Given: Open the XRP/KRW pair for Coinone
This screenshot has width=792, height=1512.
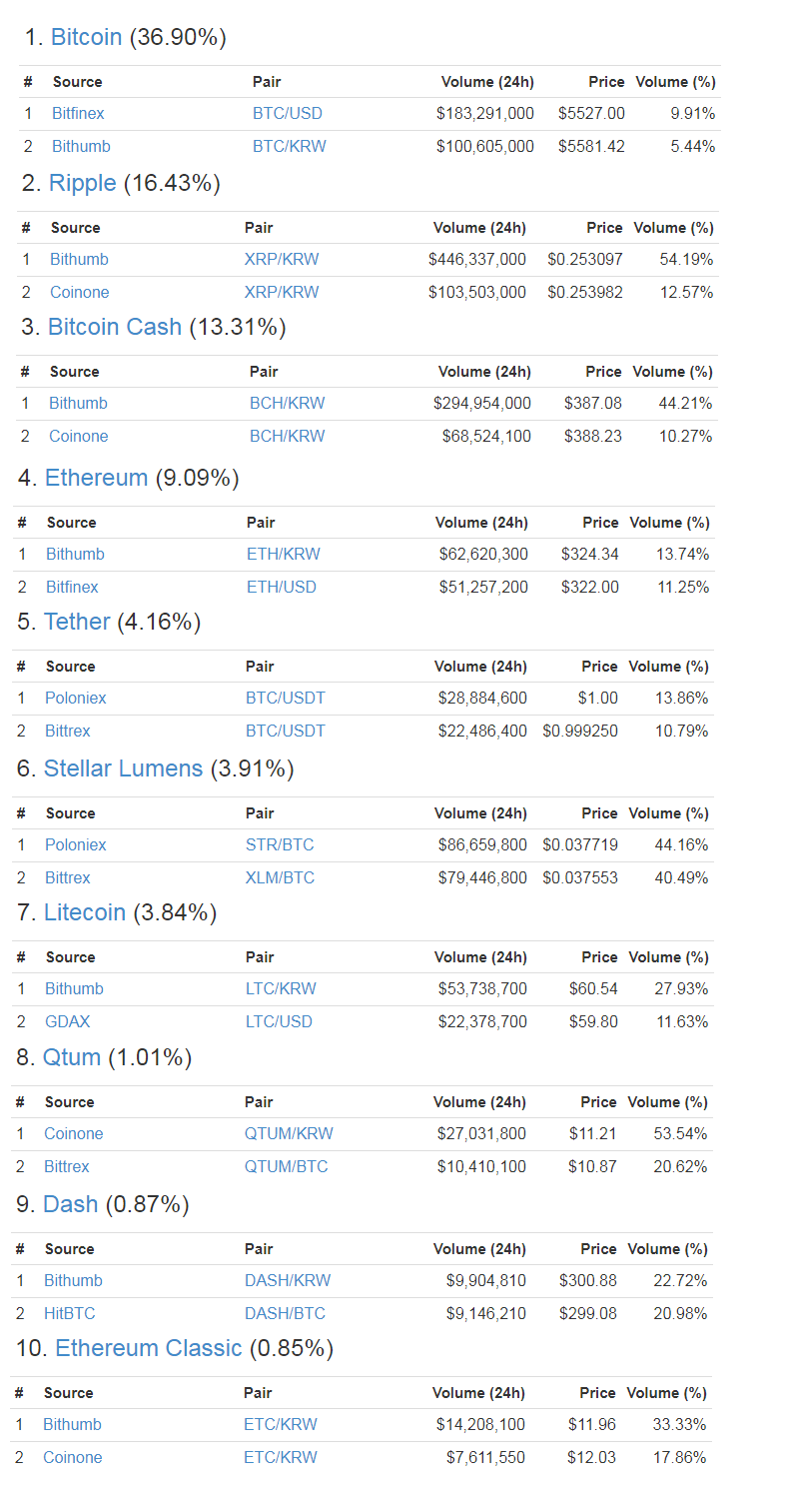Looking at the screenshot, I should tap(282, 293).
